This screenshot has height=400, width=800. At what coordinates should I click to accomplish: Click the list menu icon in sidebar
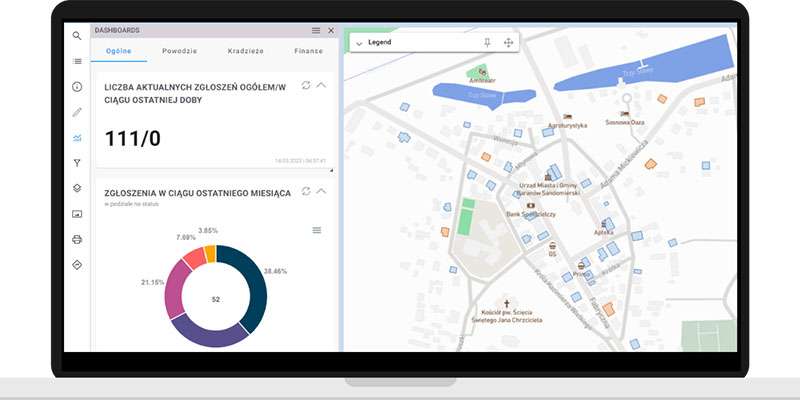point(77,61)
